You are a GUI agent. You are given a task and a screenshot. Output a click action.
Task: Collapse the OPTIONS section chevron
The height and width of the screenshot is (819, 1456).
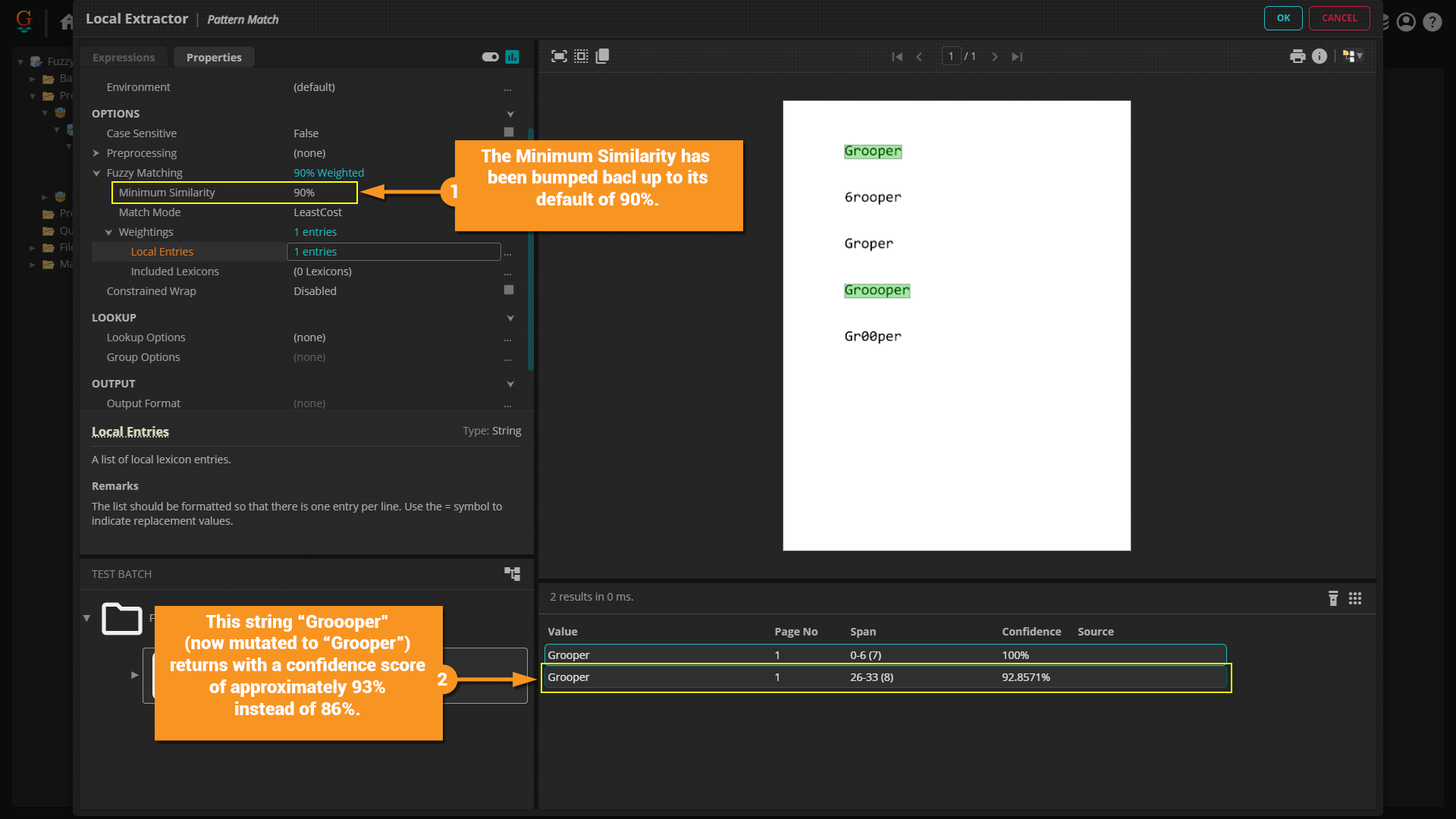coord(510,114)
